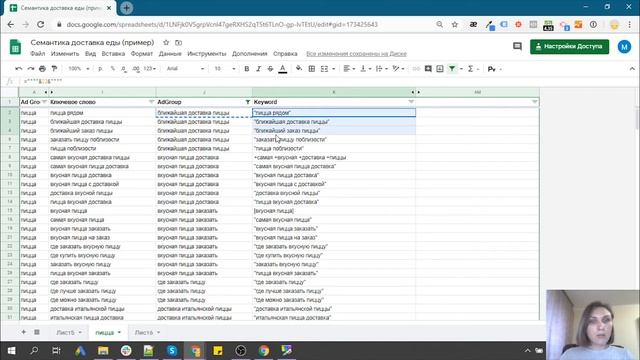Open the Инструменты menu
This screenshot has width=640, height=360.
[207, 53]
